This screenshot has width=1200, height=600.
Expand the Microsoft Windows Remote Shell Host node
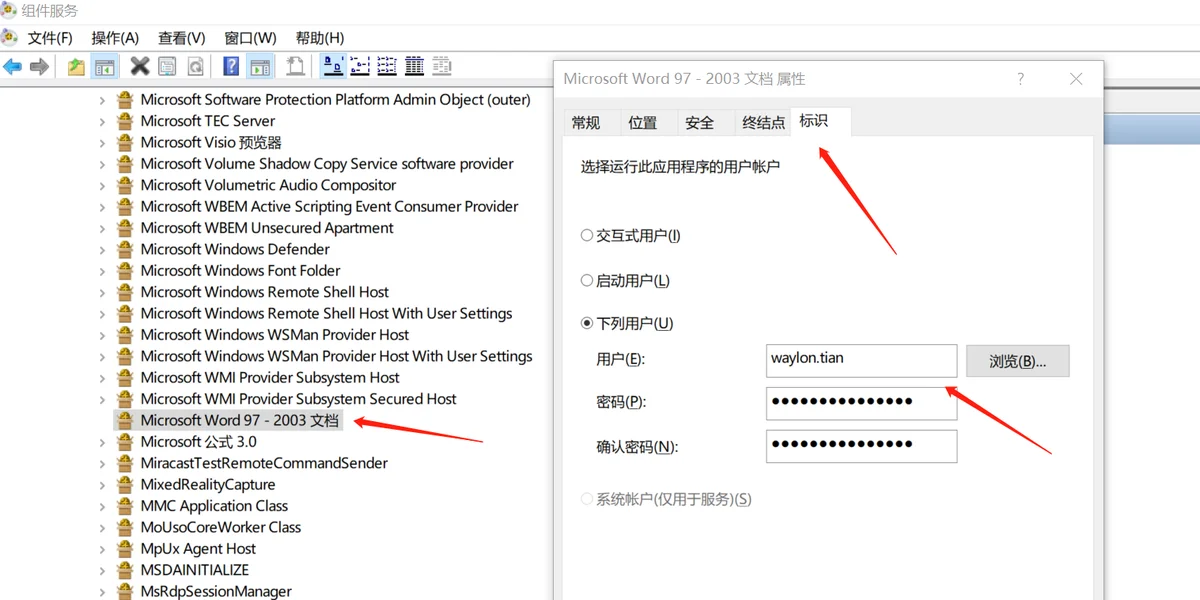coord(102,292)
